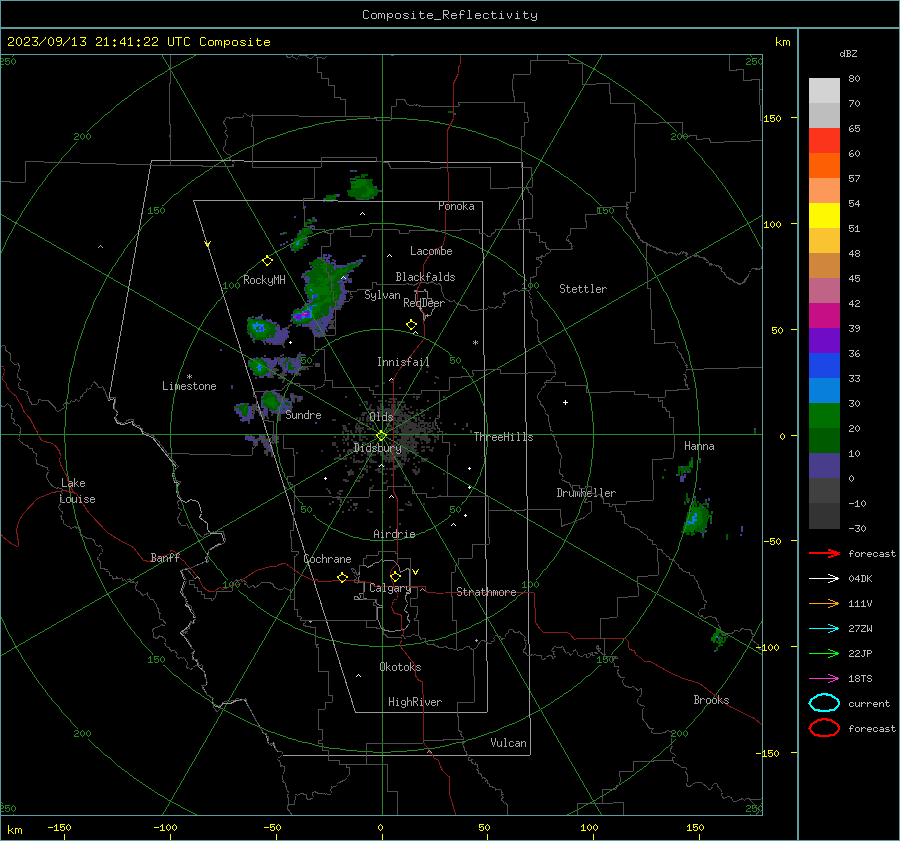The width and height of the screenshot is (900, 841).
Task: Click the RedDeer city label
Action: [424, 303]
